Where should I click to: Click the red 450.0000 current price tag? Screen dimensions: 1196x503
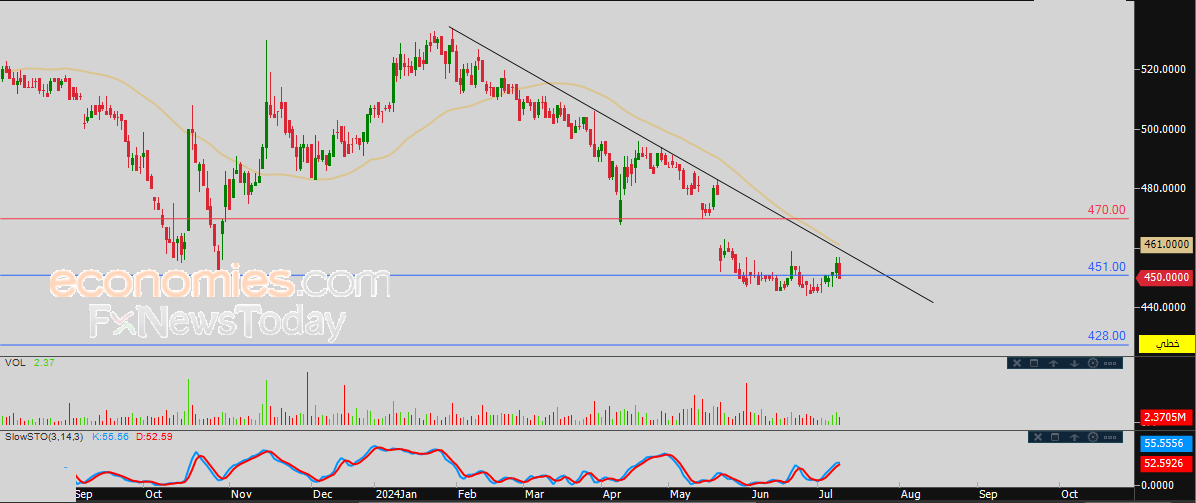tap(1166, 277)
